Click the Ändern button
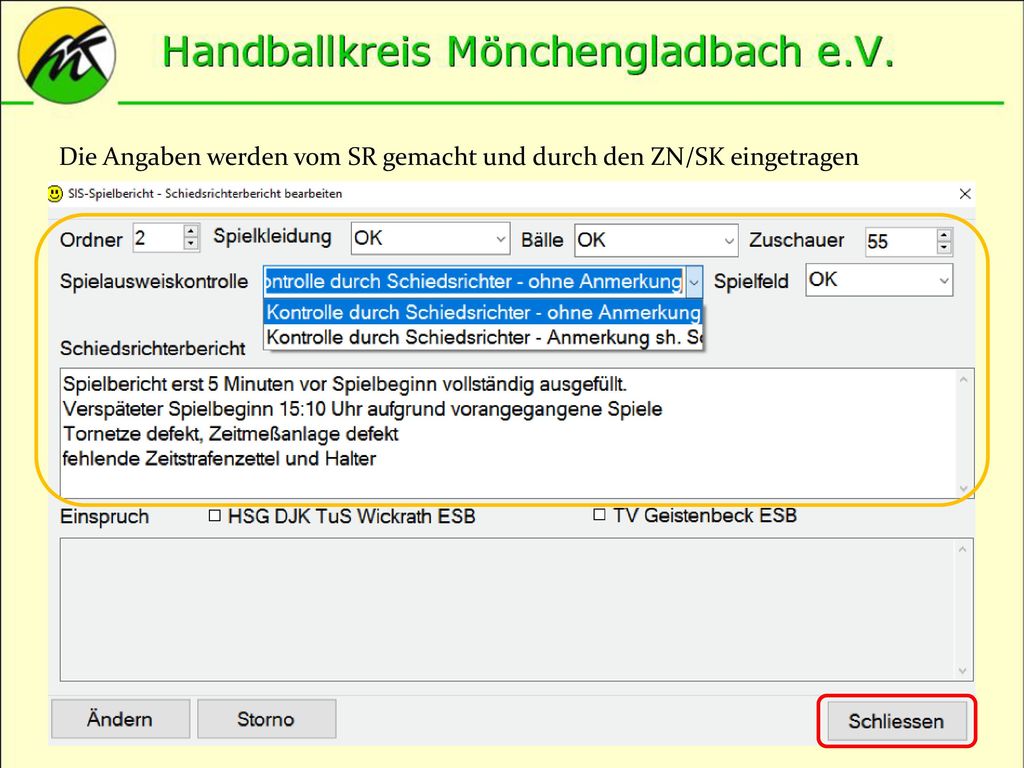 pyautogui.click(x=120, y=719)
